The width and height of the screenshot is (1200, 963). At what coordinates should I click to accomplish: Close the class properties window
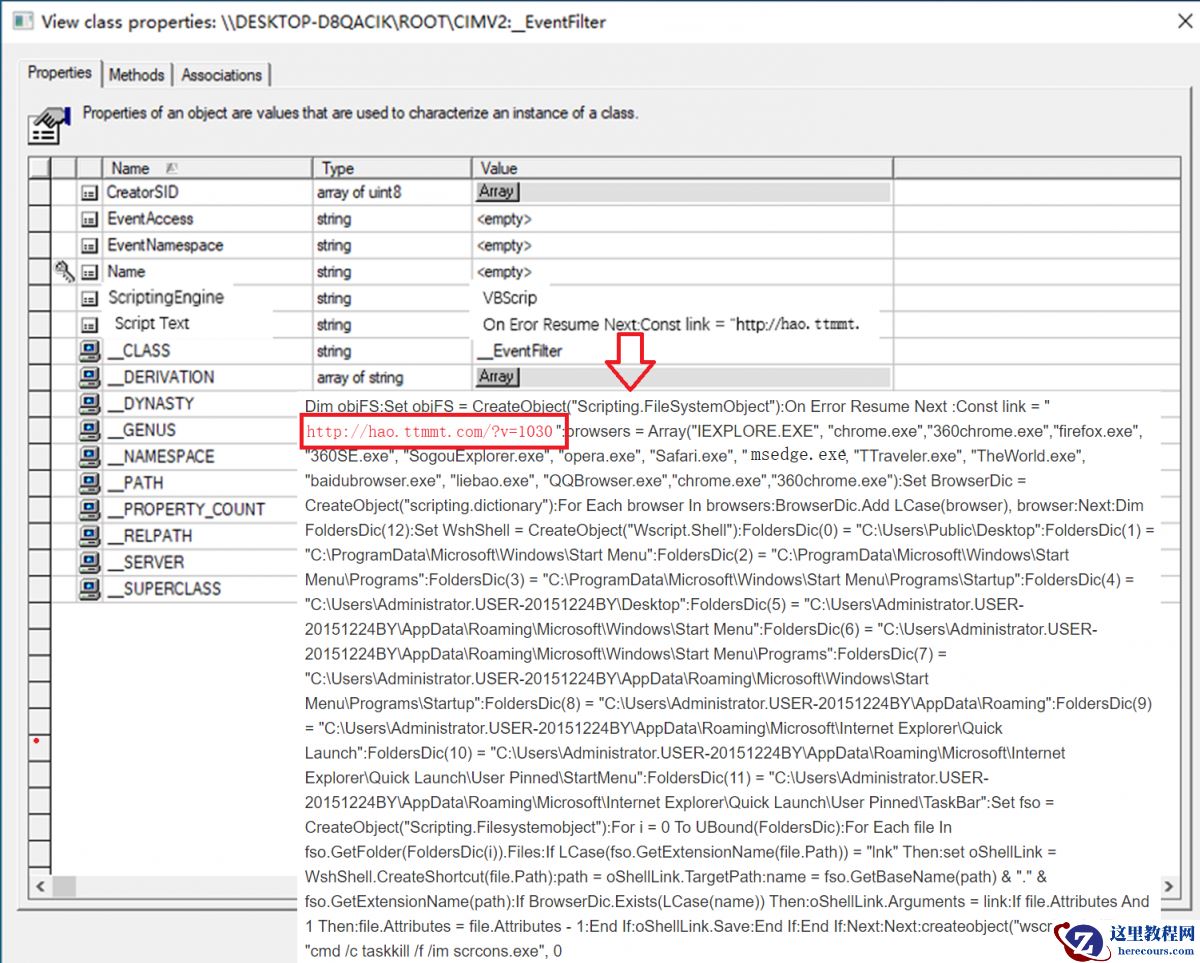point(1183,21)
